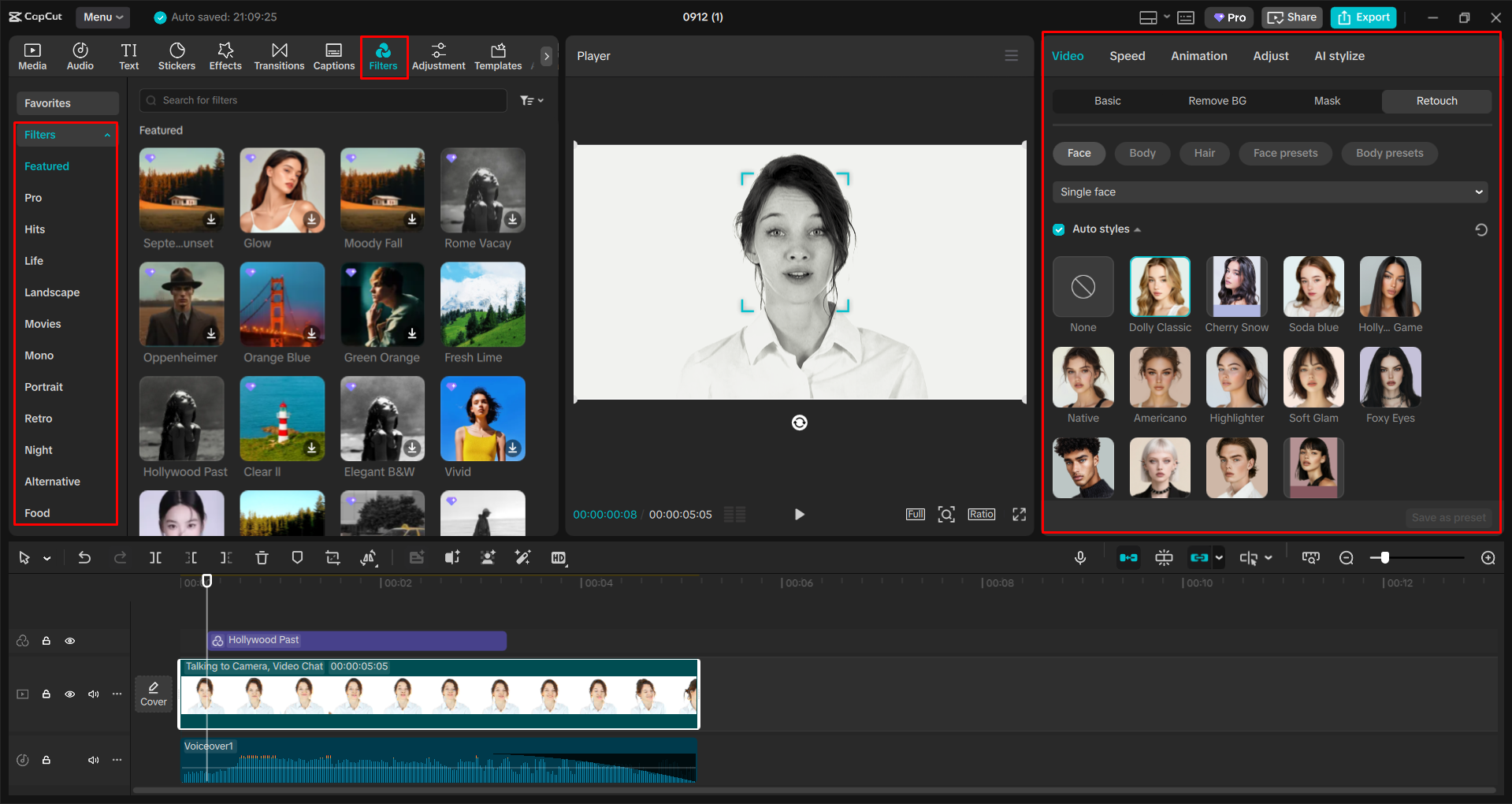Viewport: 1512px width, 804px height.
Task: Uncheck the Auto styles checkbox
Action: point(1058,229)
